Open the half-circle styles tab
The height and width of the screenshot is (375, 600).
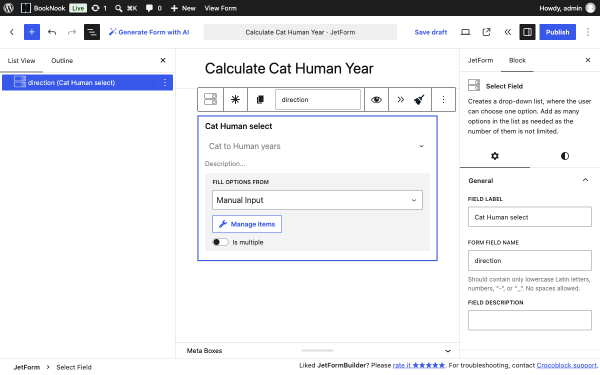[565, 156]
